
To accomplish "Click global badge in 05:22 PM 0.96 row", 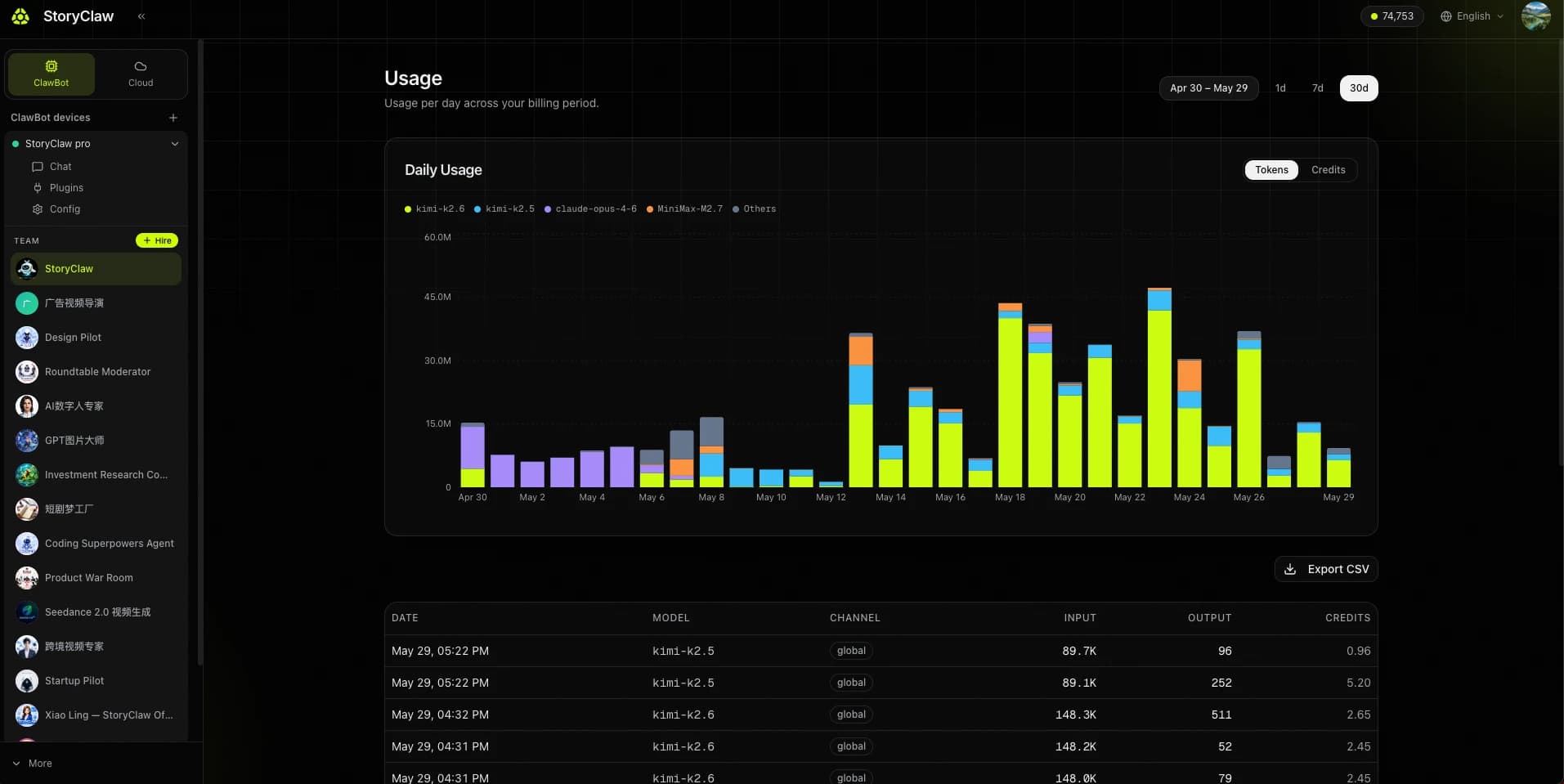I will click(851, 651).
